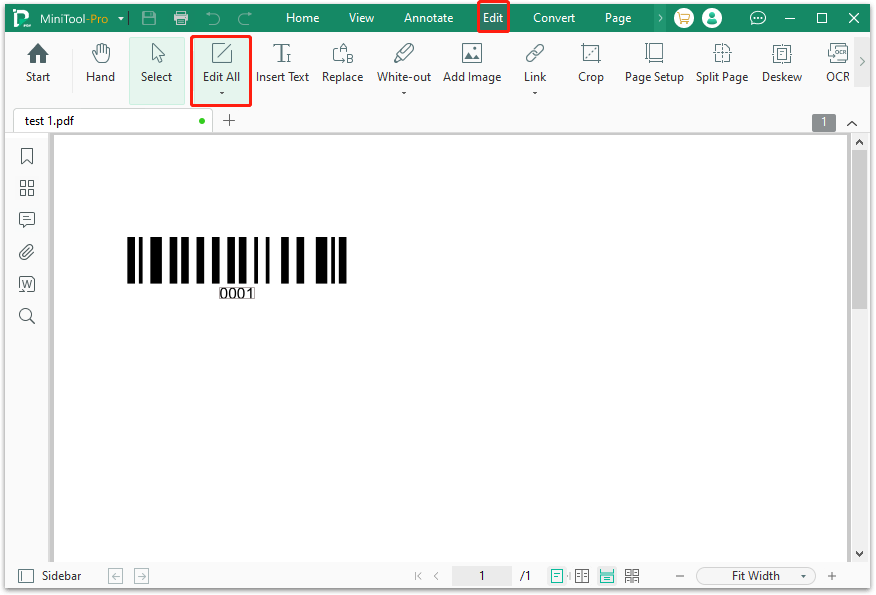Click the 0001 text under barcode
Image resolution: width=876 pixels, height=595 pixels.
[237, 293]
